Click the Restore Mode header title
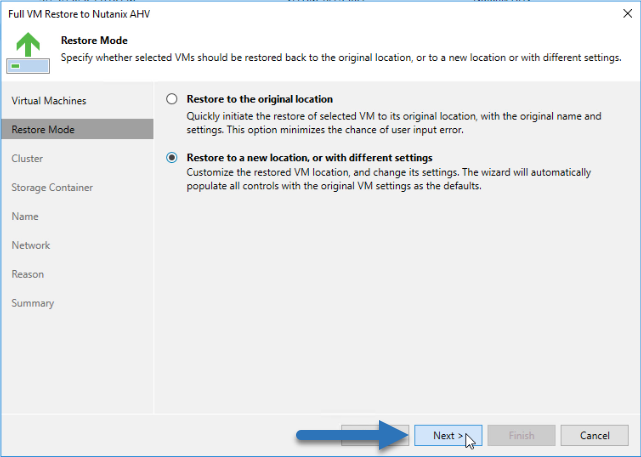 click(94, 40)
